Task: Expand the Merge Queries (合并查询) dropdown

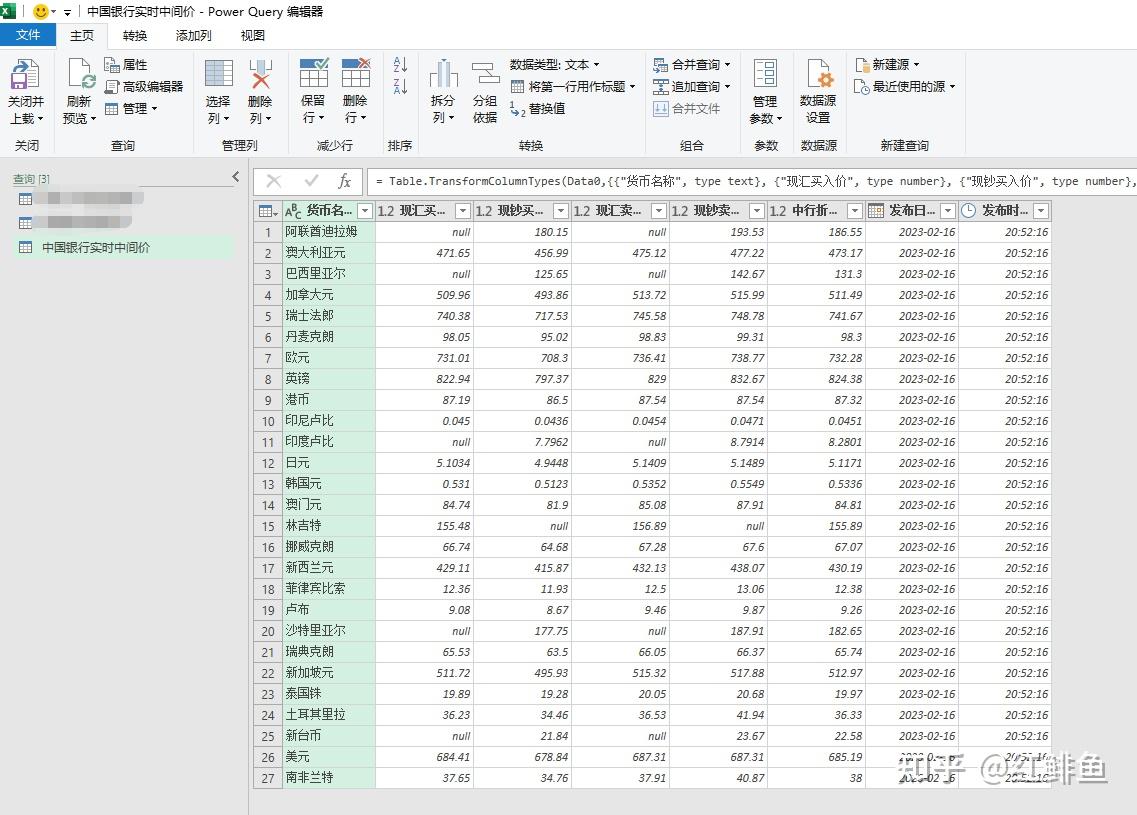Action: coord(727,65)
